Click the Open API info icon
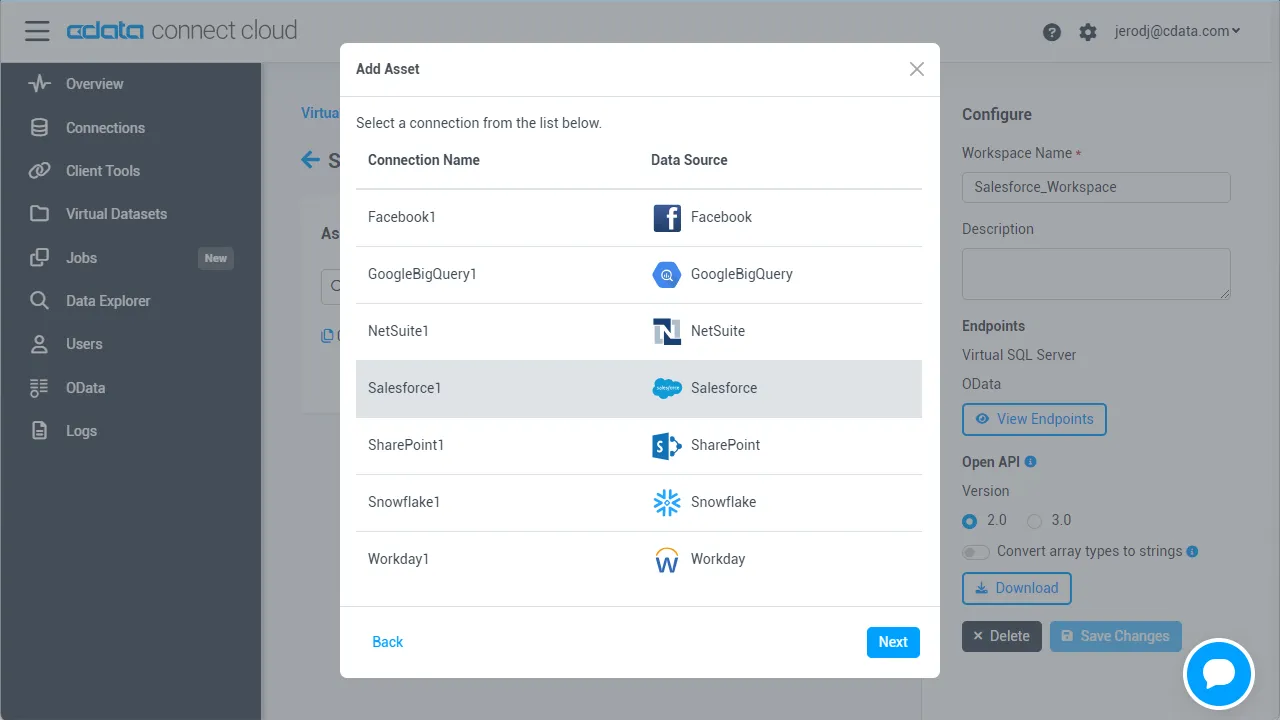This screenshot has height=720, width=1280. pyautogui.click(x=1031, y=462)
